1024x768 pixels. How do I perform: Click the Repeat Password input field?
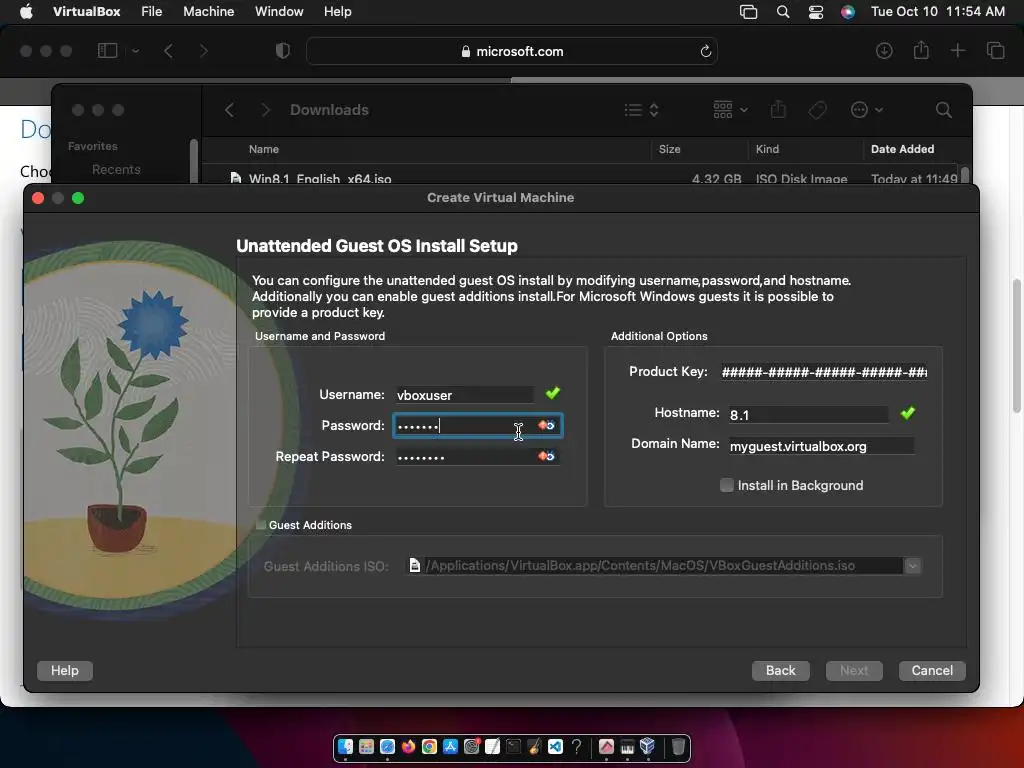click(x=477, y=456)
